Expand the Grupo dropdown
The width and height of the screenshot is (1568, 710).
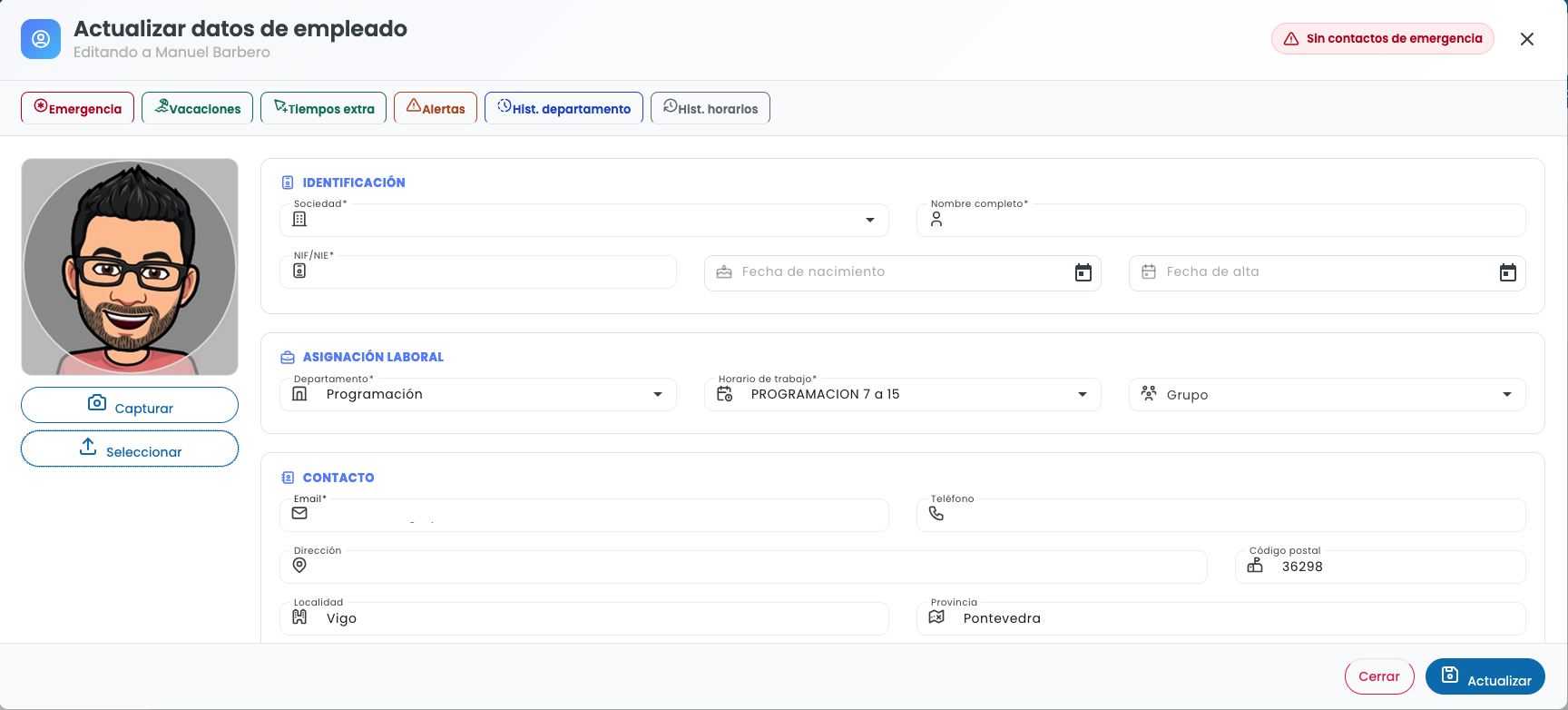(1507, 394)
